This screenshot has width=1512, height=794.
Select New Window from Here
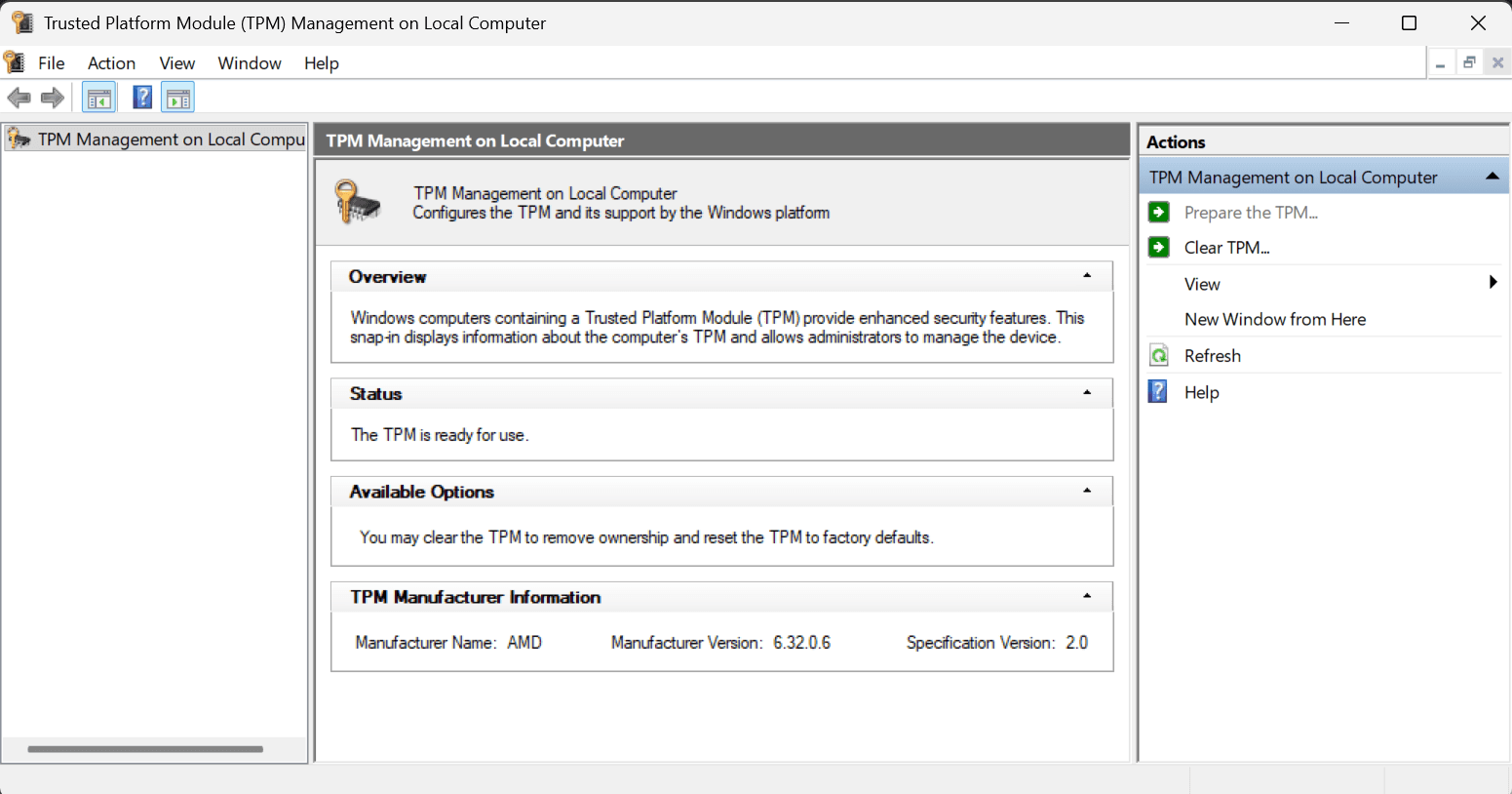[x=1275, y=319]
